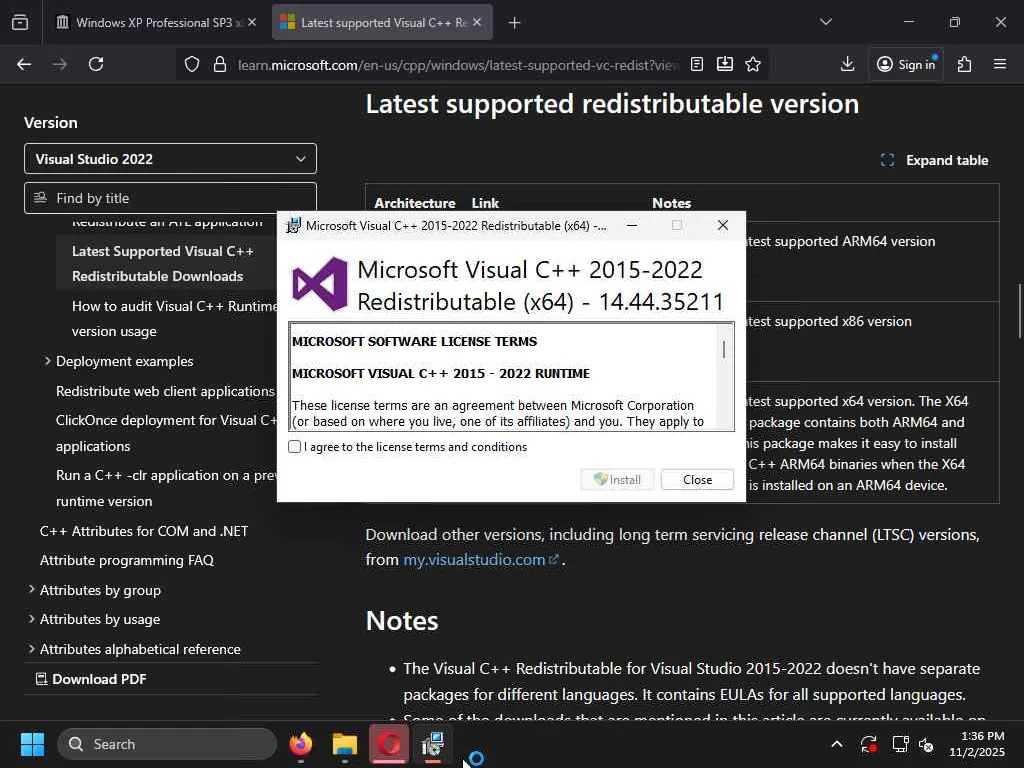Click Download PDF in sidebar
The image size is (1024, 768).
click(x=91, y=679)
